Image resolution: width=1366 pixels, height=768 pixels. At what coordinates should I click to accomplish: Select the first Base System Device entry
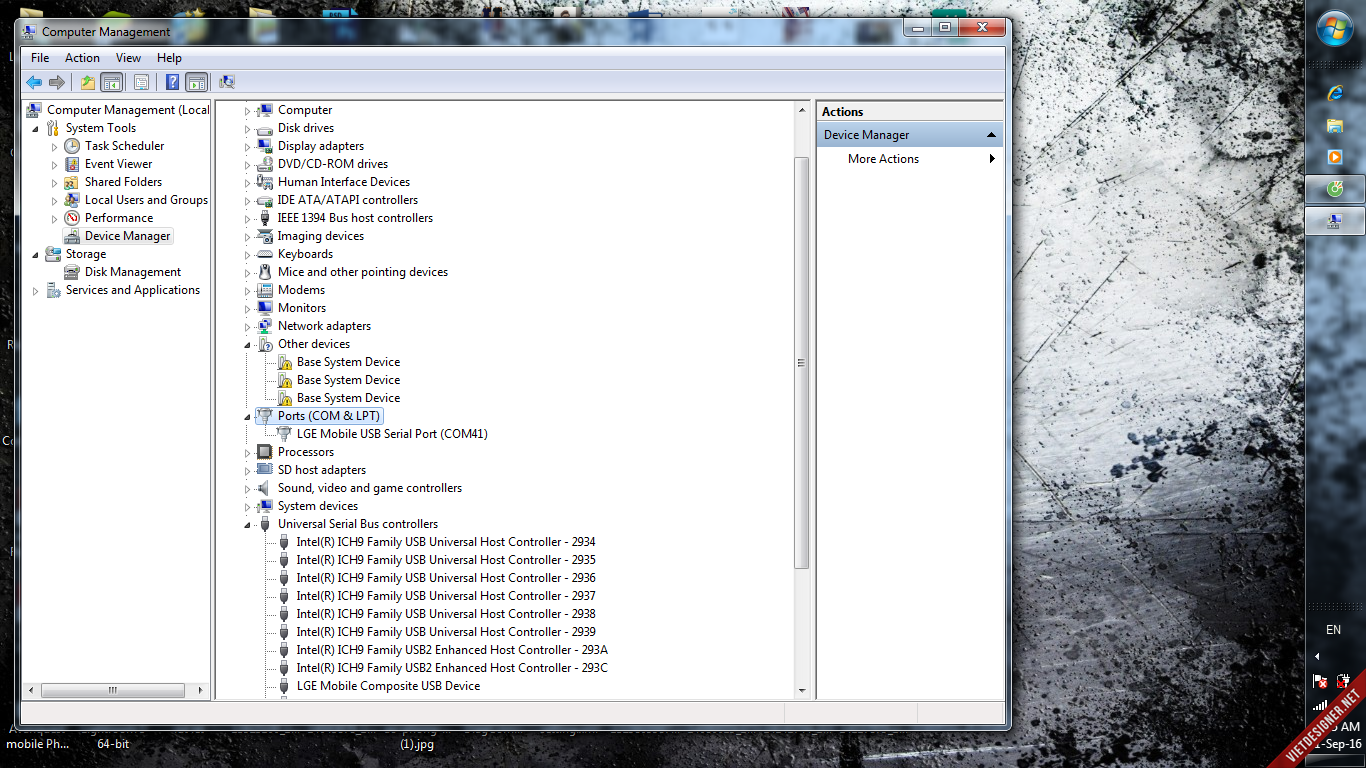[x=348, y=362]
